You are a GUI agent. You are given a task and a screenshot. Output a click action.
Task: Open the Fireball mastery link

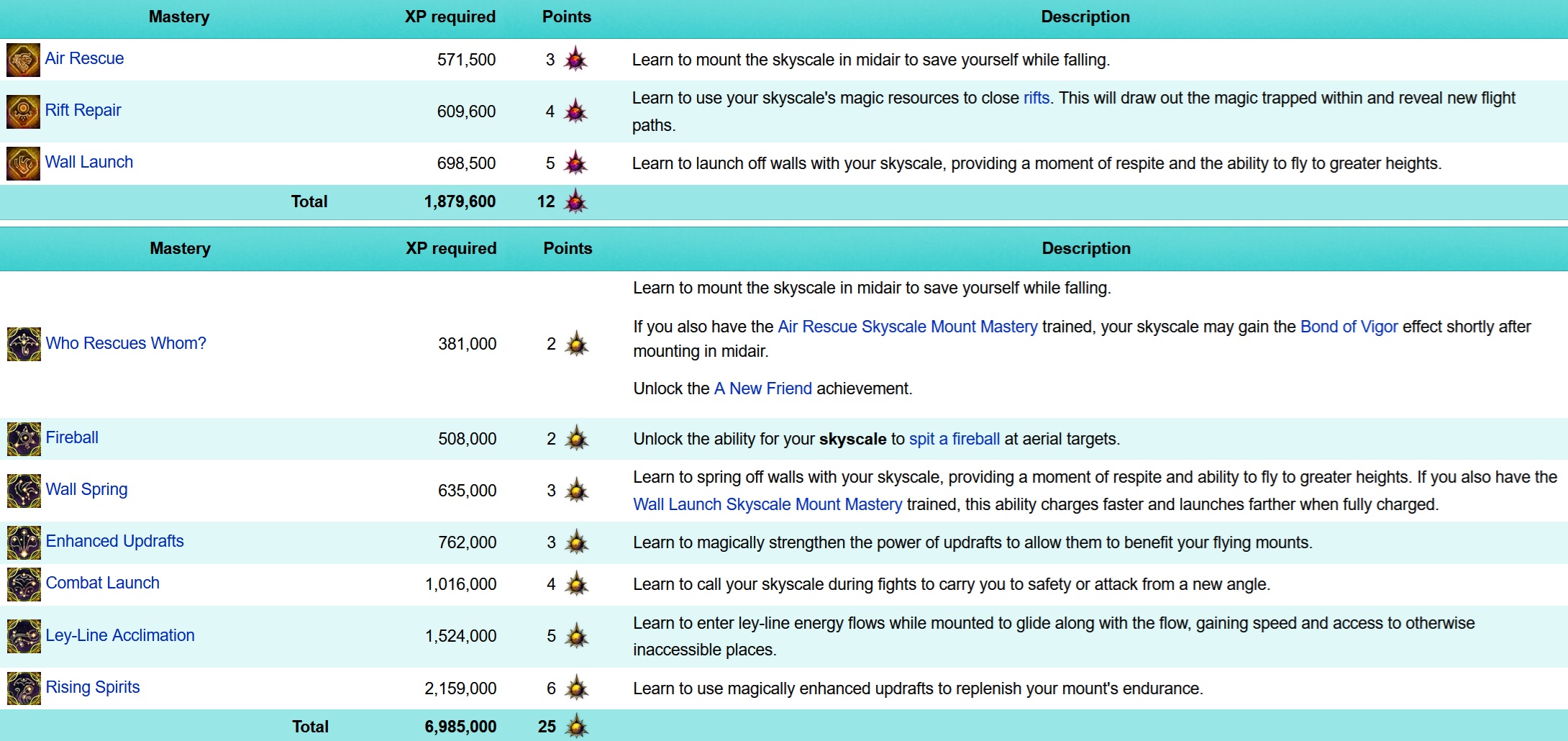pos(72,437)
